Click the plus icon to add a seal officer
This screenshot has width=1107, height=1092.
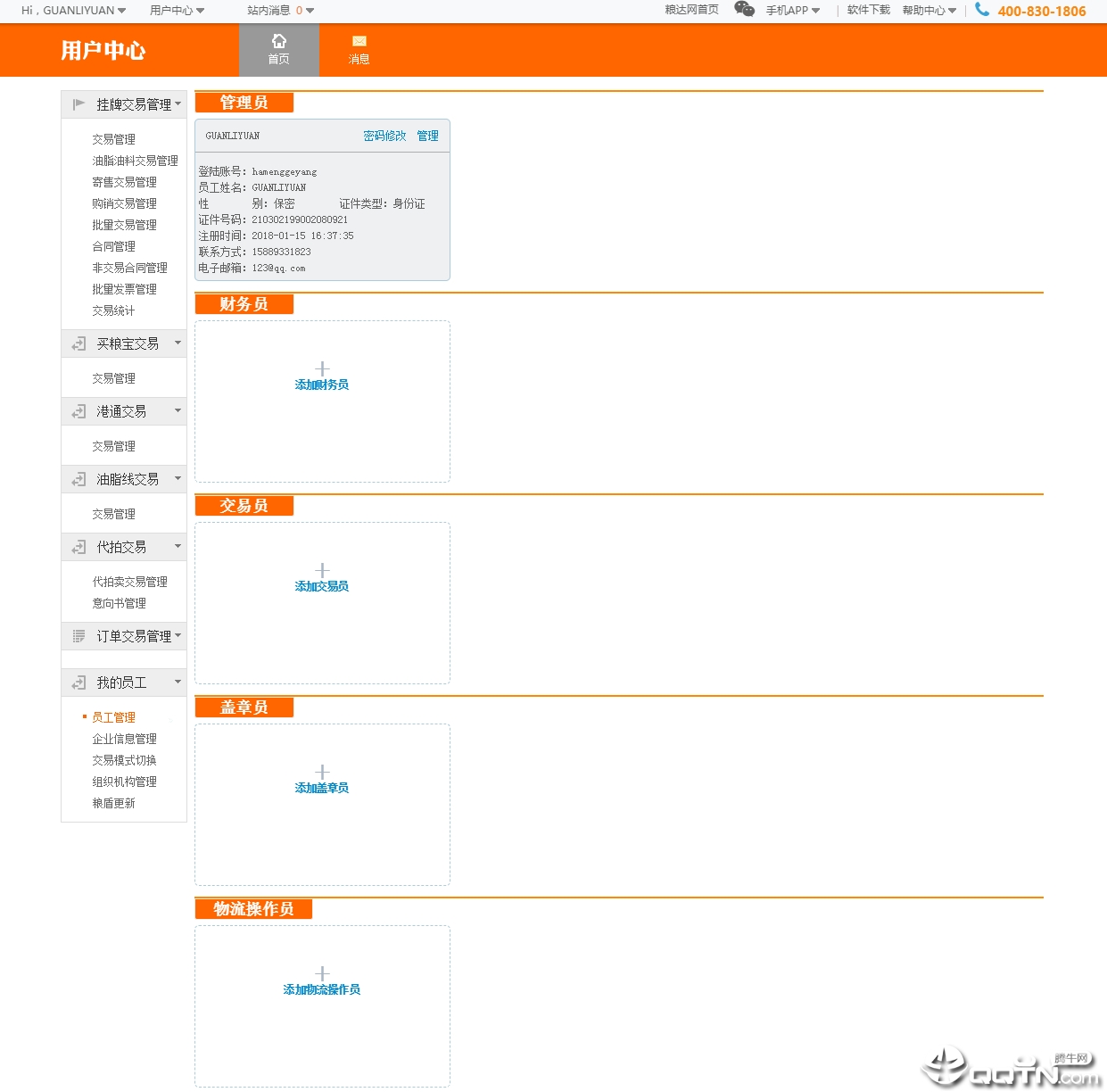(322, 772)
